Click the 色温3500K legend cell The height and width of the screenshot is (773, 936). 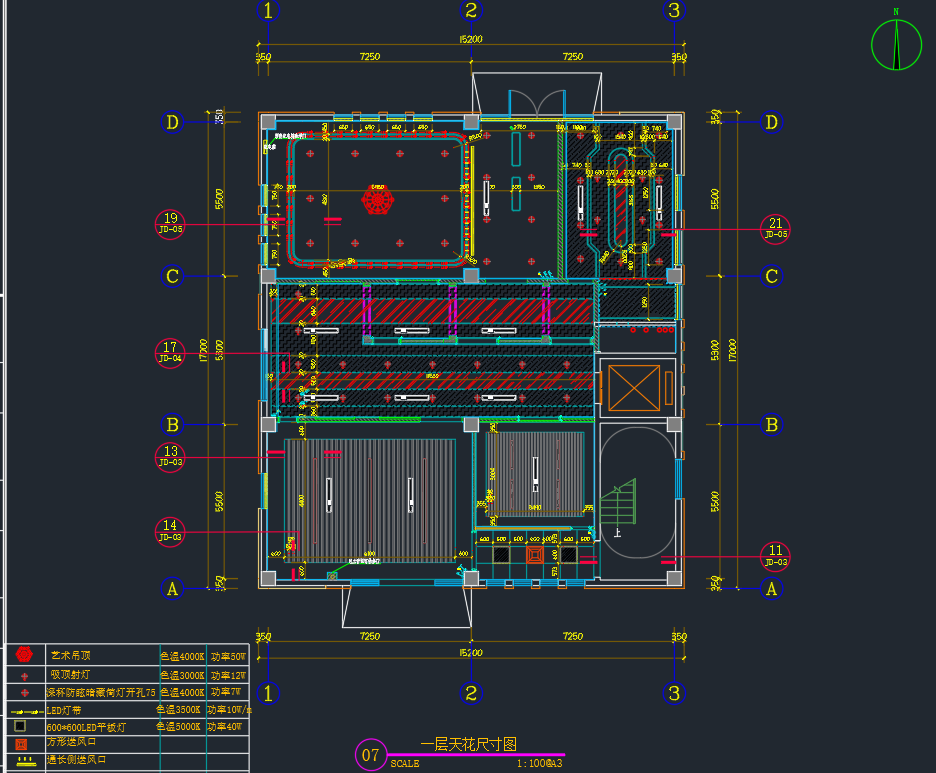pyautogui.click(x=178, y=710)
